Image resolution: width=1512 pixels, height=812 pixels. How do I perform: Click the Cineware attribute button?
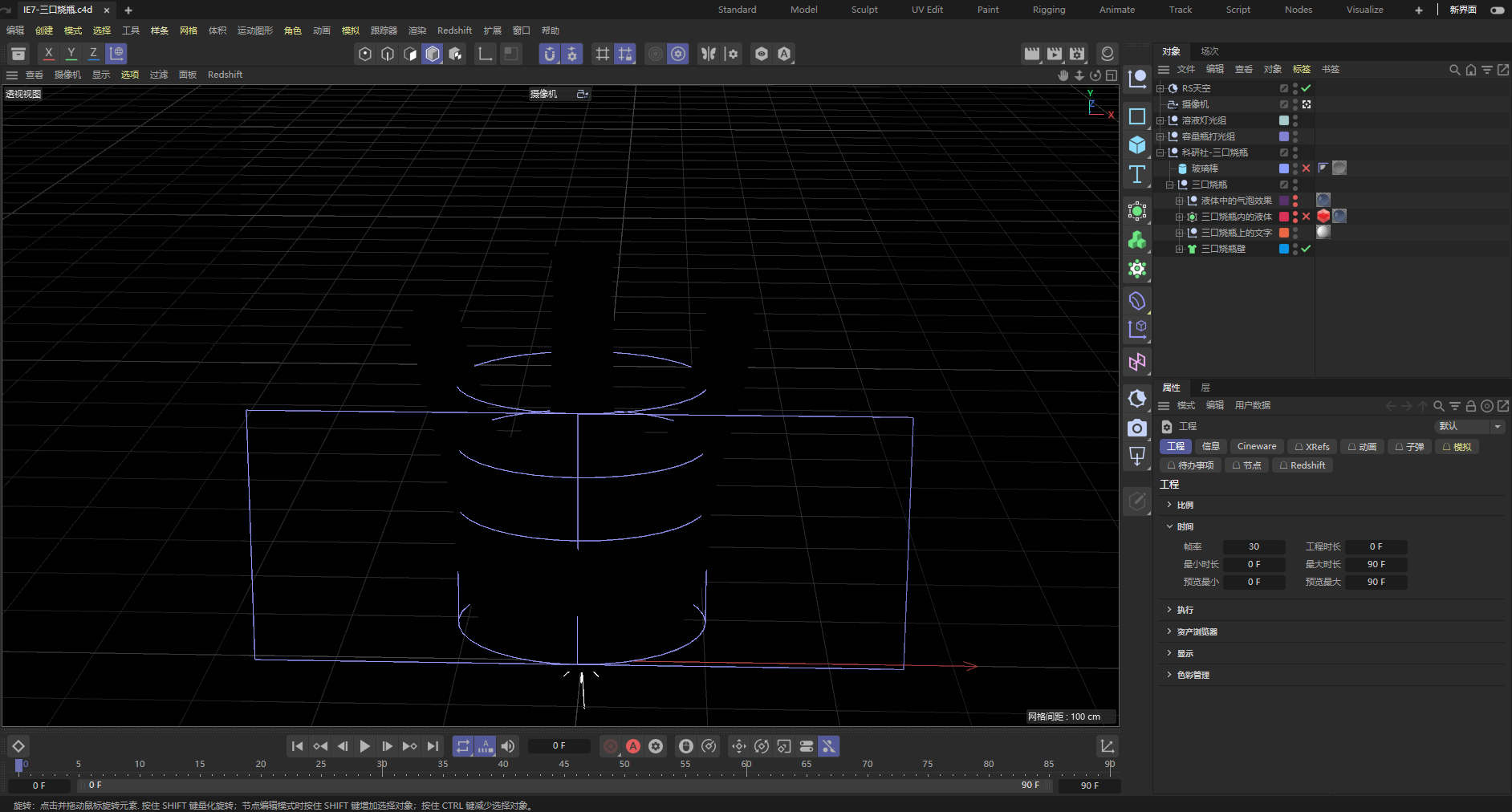coord(1256,447)
